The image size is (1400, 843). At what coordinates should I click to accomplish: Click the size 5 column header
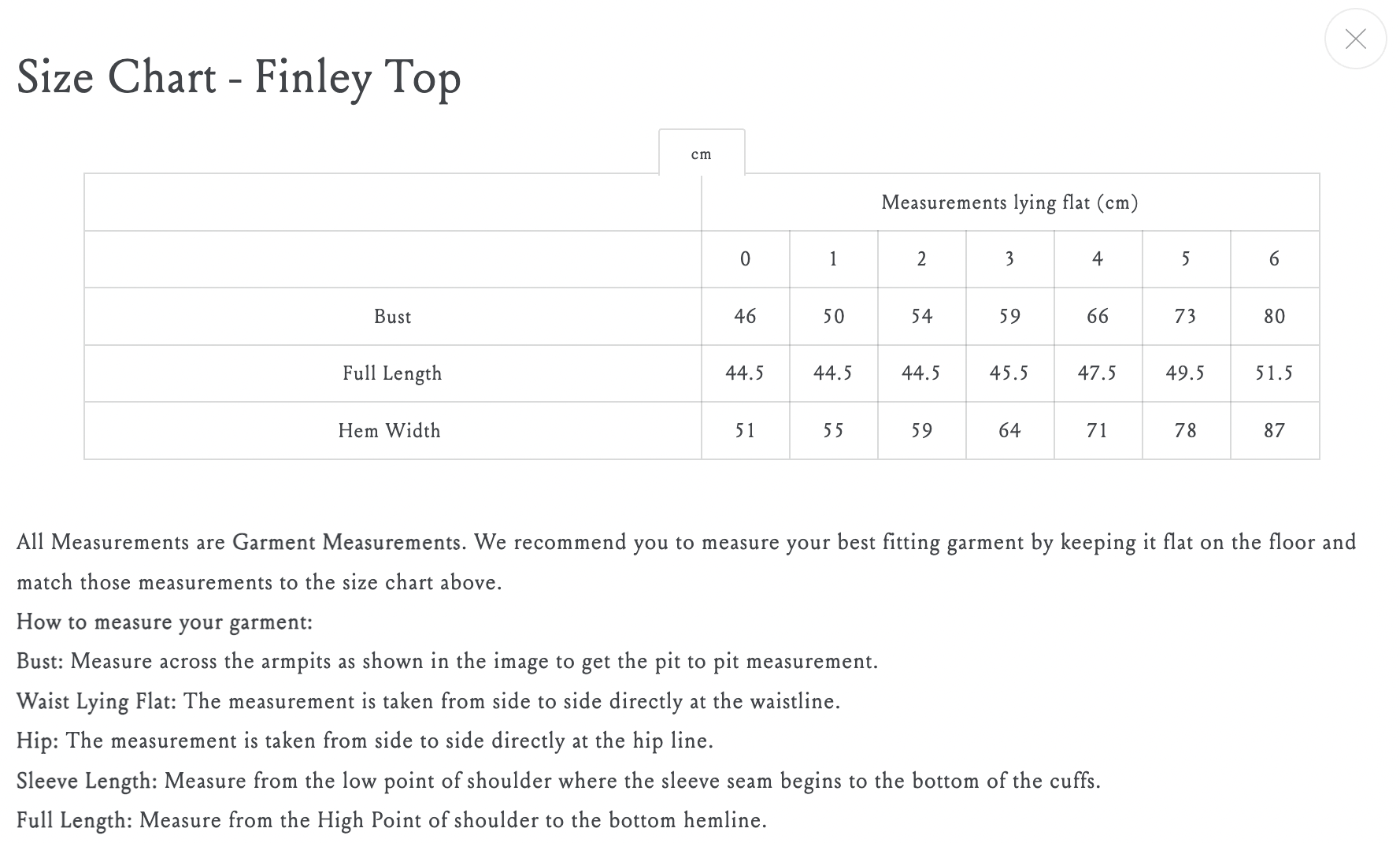pyautogui.click(x=1187, y=259)
